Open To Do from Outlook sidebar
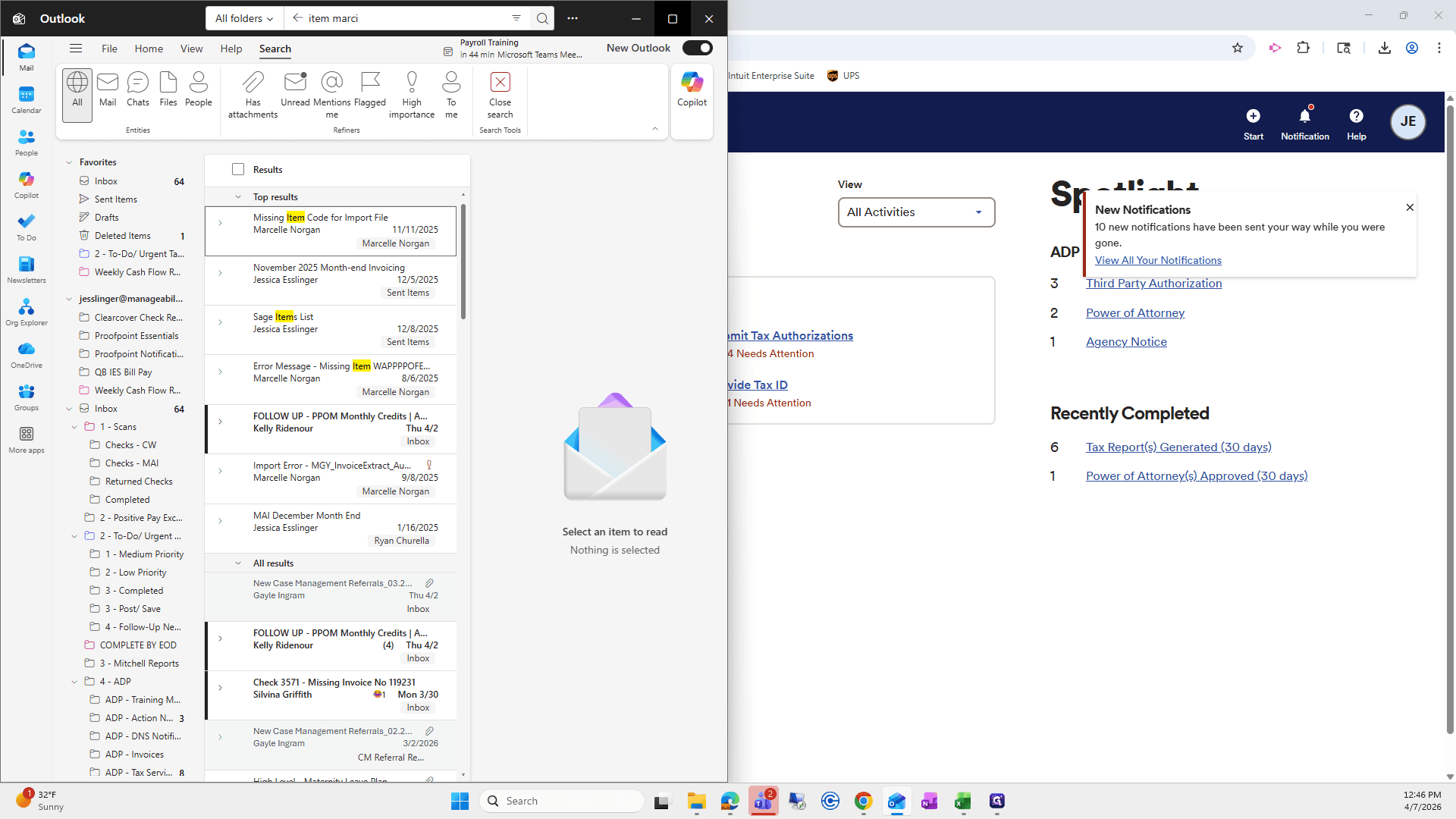The width and height of the screenshot is (1456, 819). point(27,227)
